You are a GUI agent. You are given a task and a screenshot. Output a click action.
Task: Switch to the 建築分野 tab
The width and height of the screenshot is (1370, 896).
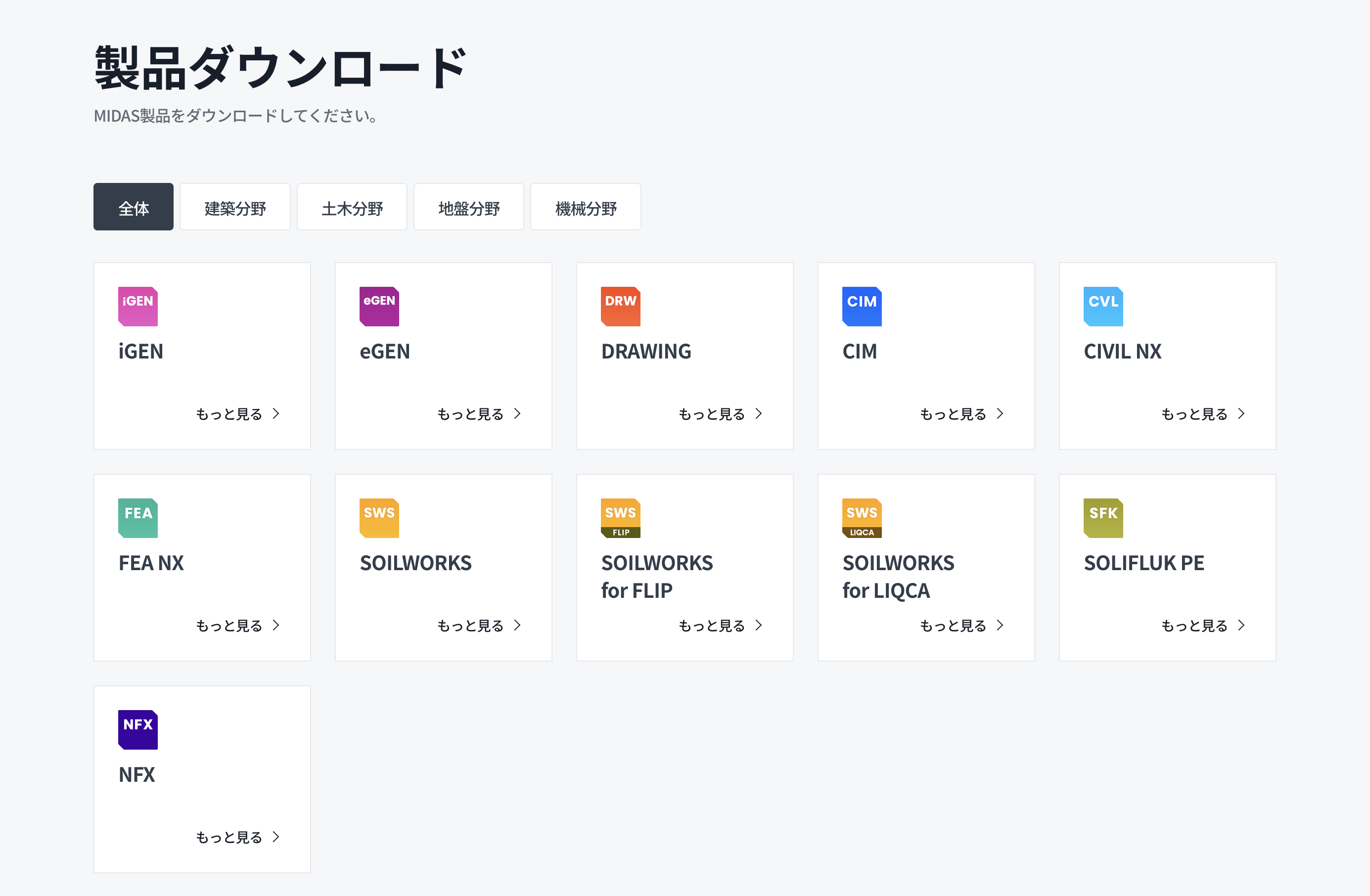[x=235, y=207]
